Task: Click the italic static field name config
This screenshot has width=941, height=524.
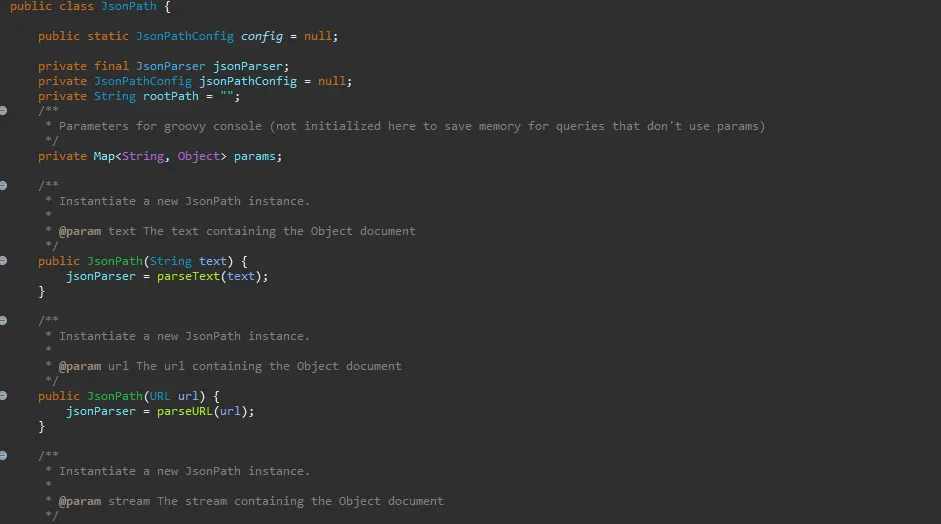Action: point(262,36)
